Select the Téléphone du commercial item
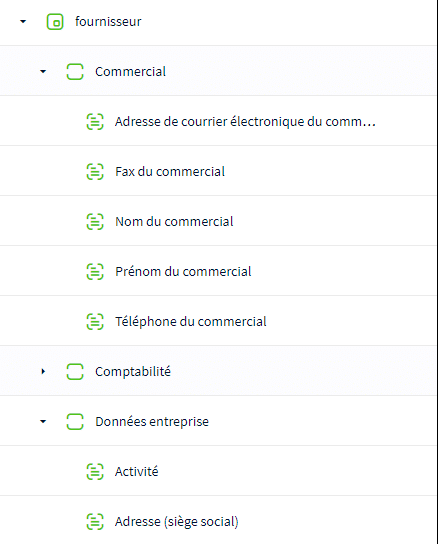Viewport: 438px width, 544px height. coord(218,321)
